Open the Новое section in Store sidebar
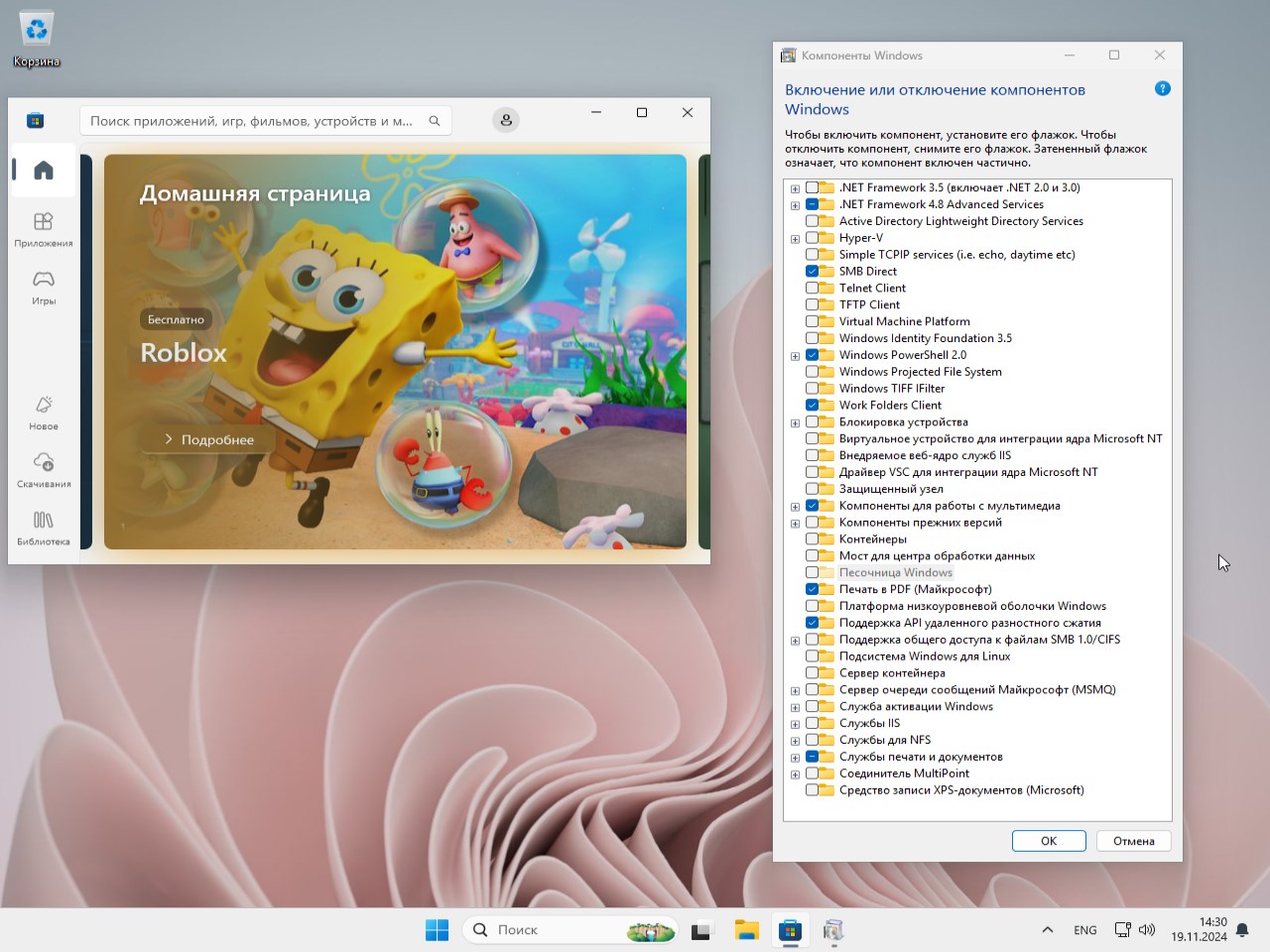The height and width of the screenshot is (952, 1270). 44,413
